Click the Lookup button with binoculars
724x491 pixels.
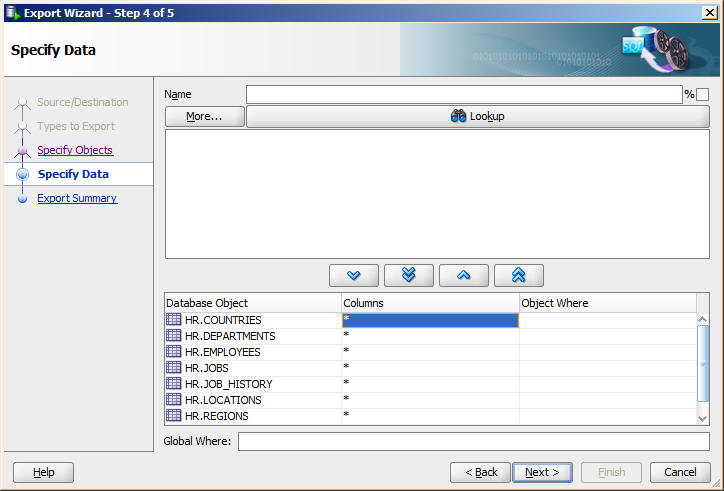(x=478, y=116)
